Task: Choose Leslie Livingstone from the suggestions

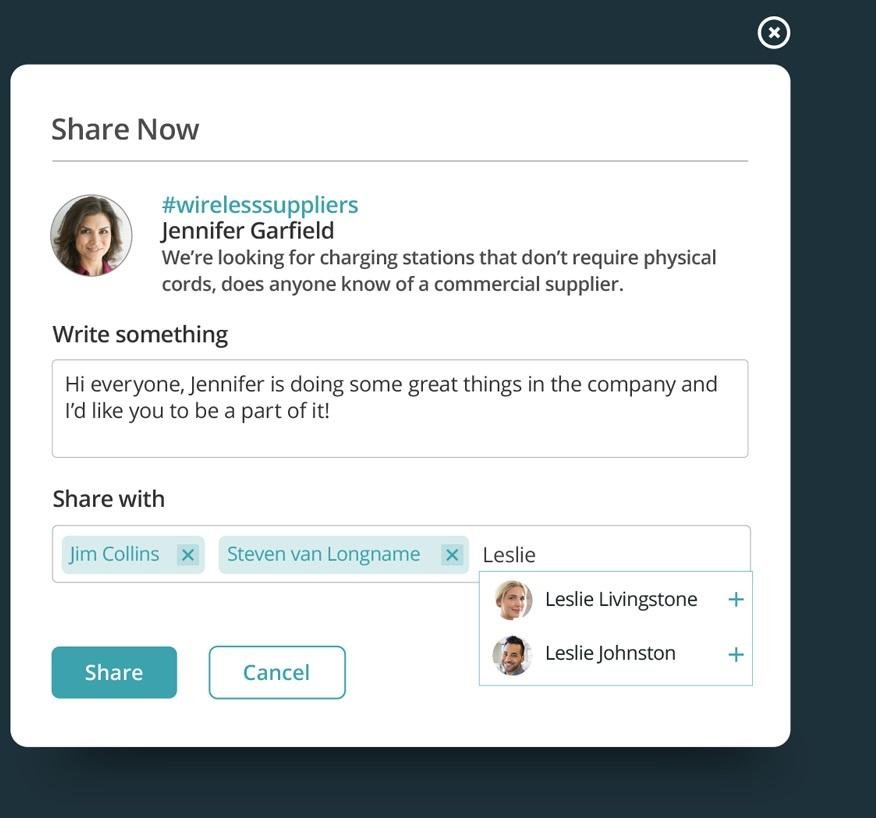Action: pyautogui.click(x=621, y=600)
